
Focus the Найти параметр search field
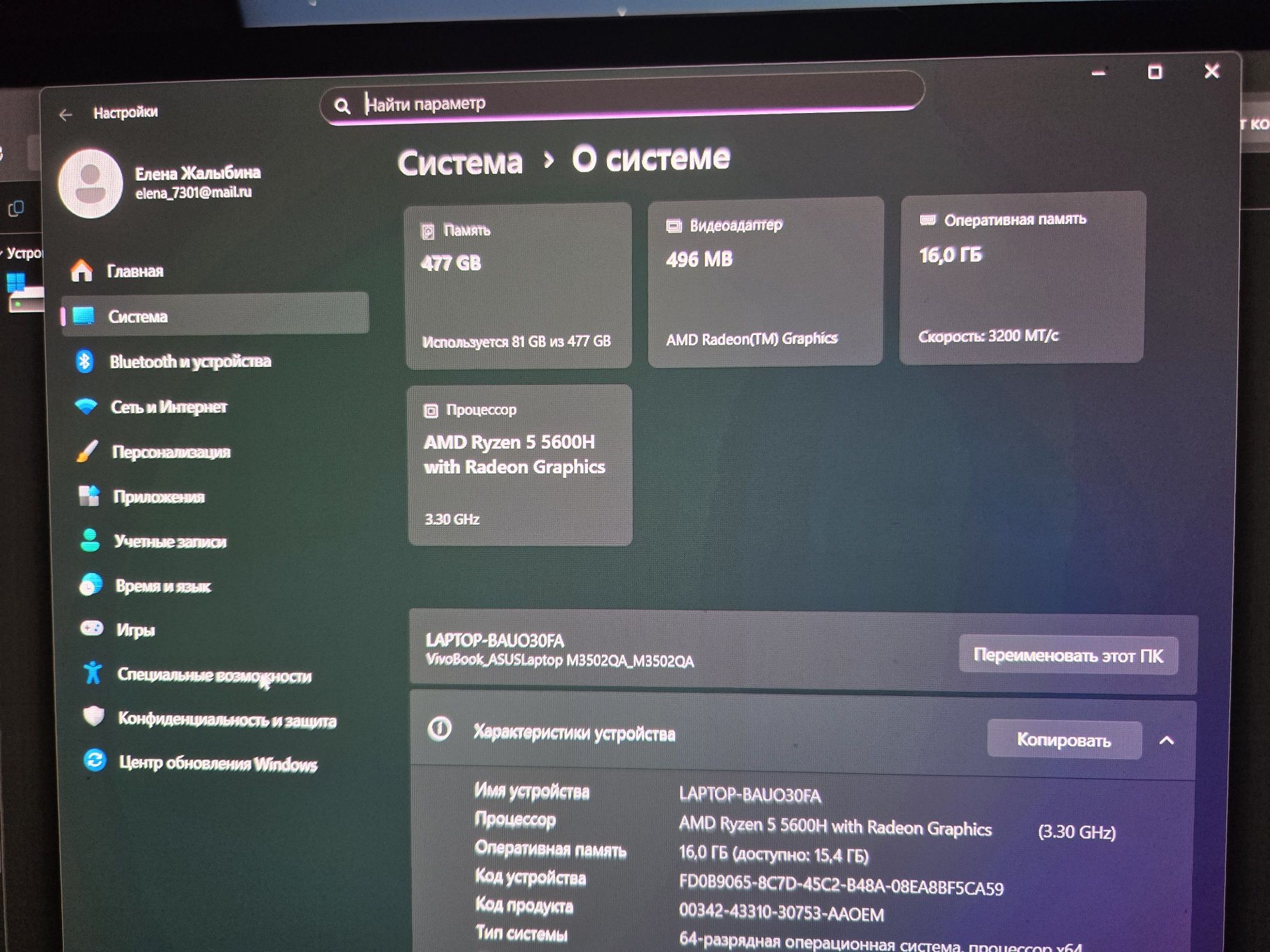tap(622, 99)
